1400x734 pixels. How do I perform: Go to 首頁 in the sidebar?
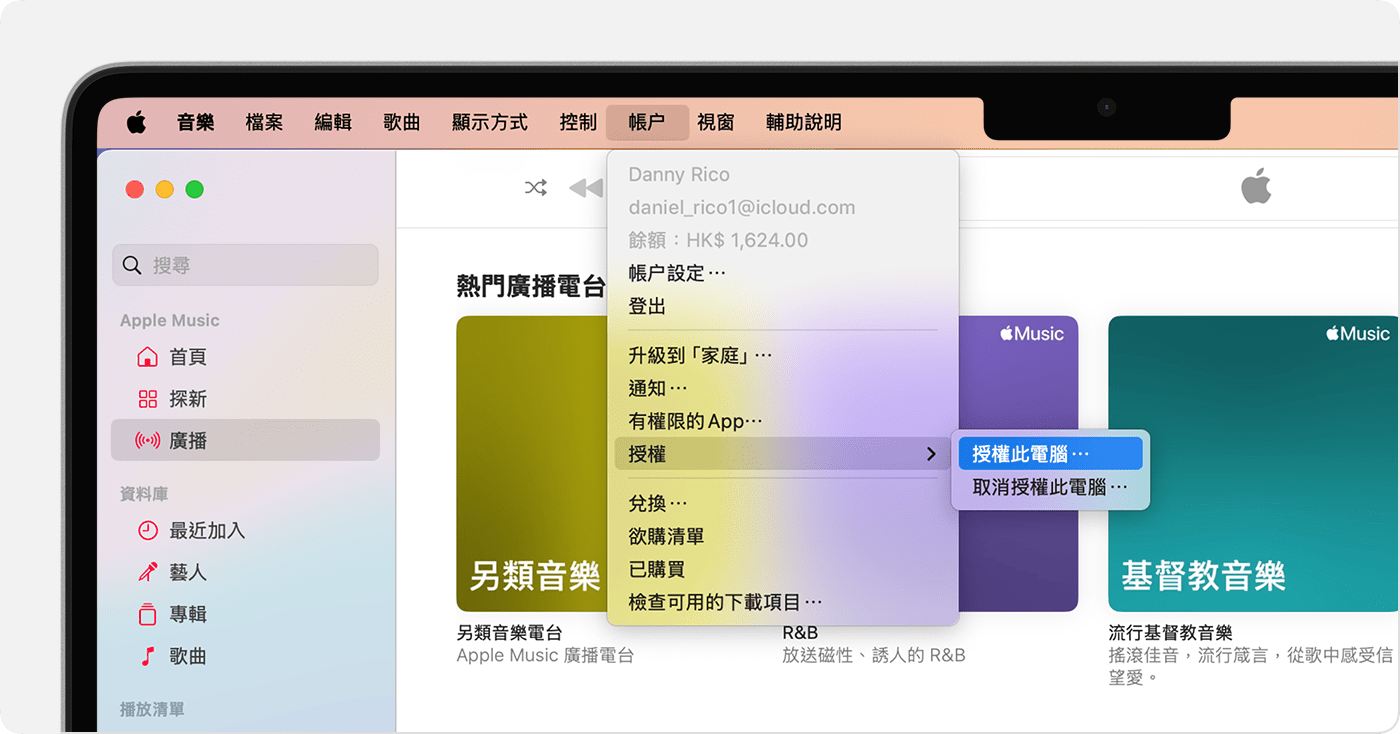245,357
